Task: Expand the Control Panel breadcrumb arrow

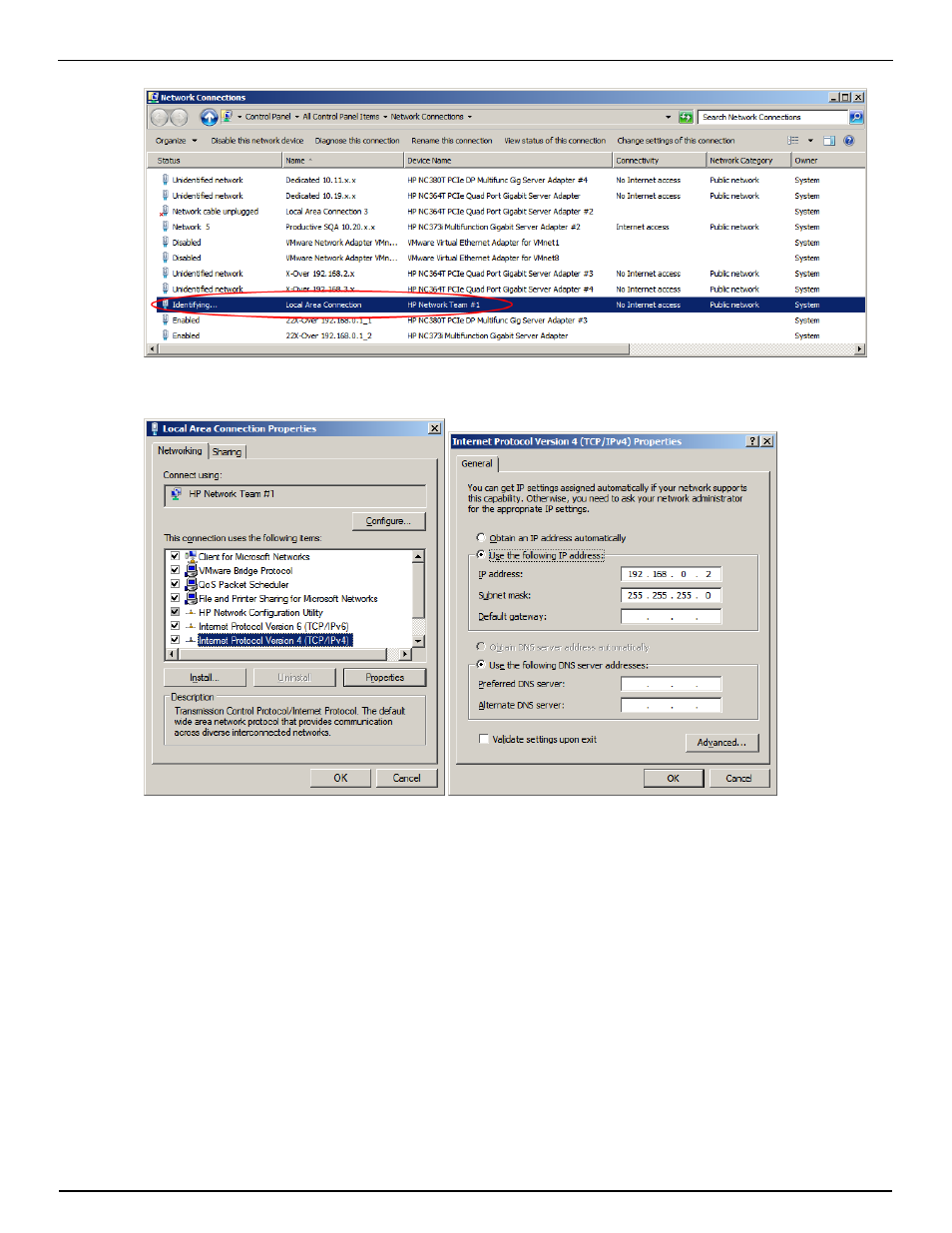Action: pyautogui.click(x=296, y=117)
